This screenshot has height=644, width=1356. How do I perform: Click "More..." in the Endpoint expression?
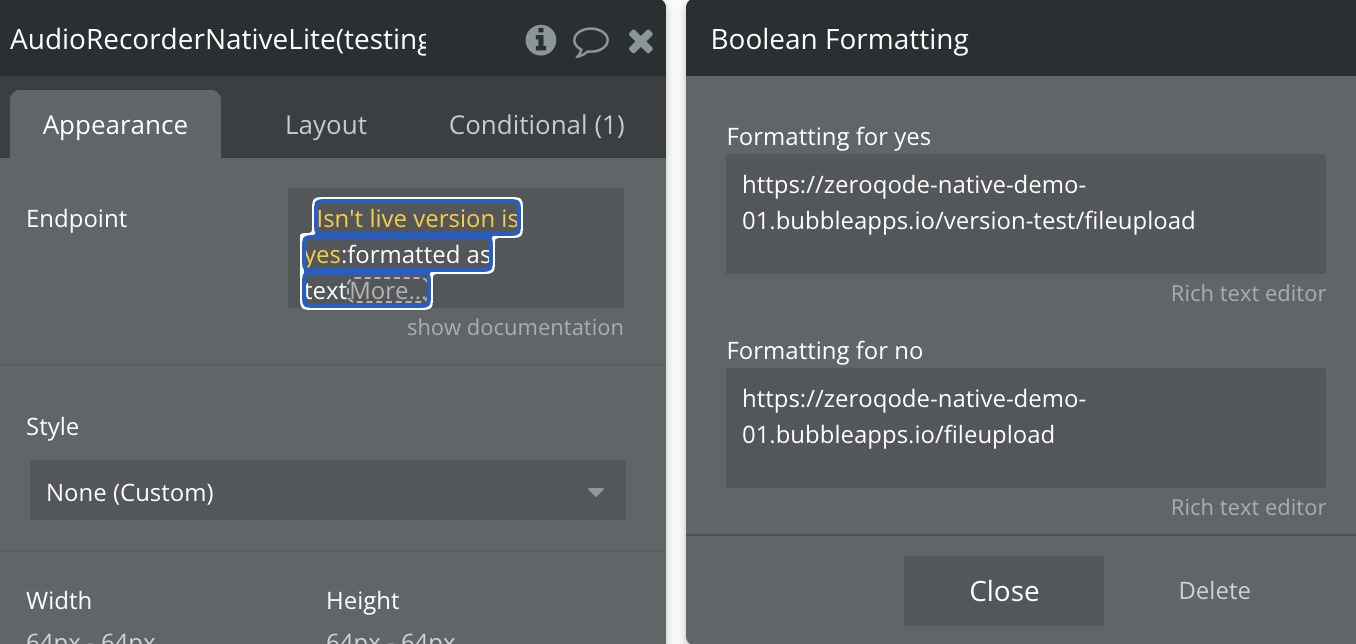388,291
